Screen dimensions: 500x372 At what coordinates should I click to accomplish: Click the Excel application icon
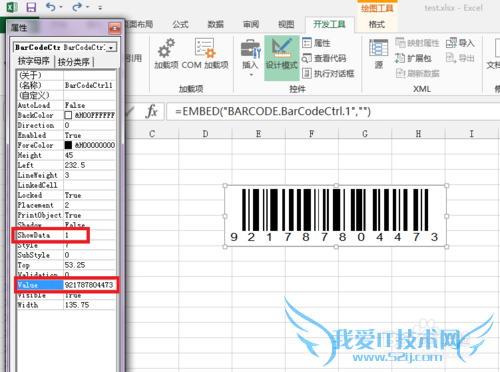click(x=12, y=7)
